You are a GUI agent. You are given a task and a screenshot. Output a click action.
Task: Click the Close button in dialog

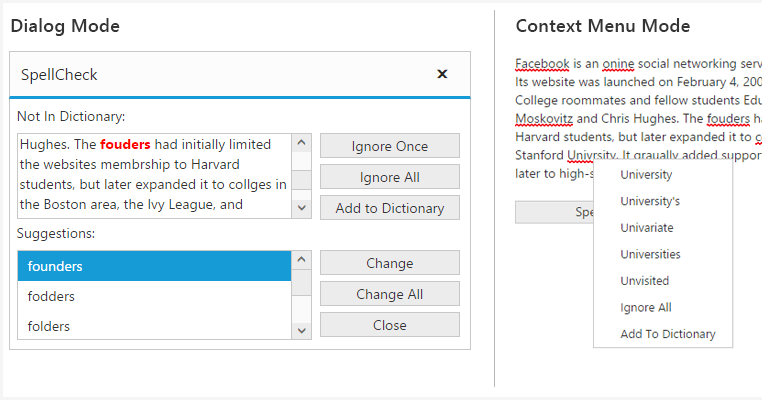(x=389, y=325)
